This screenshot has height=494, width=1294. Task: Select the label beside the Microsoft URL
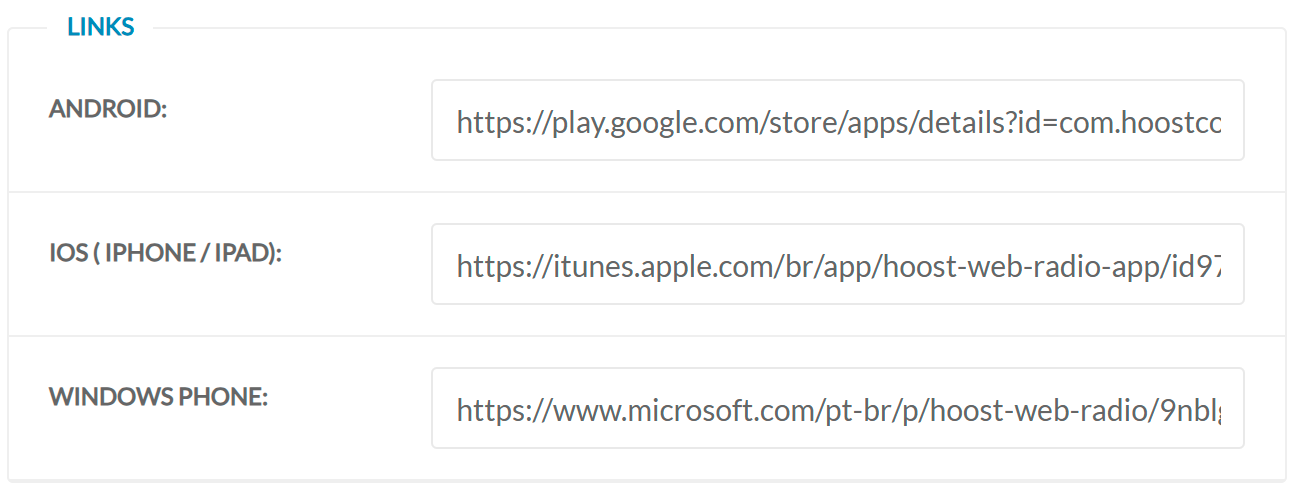pyautogui.click(x=159, y=397)
